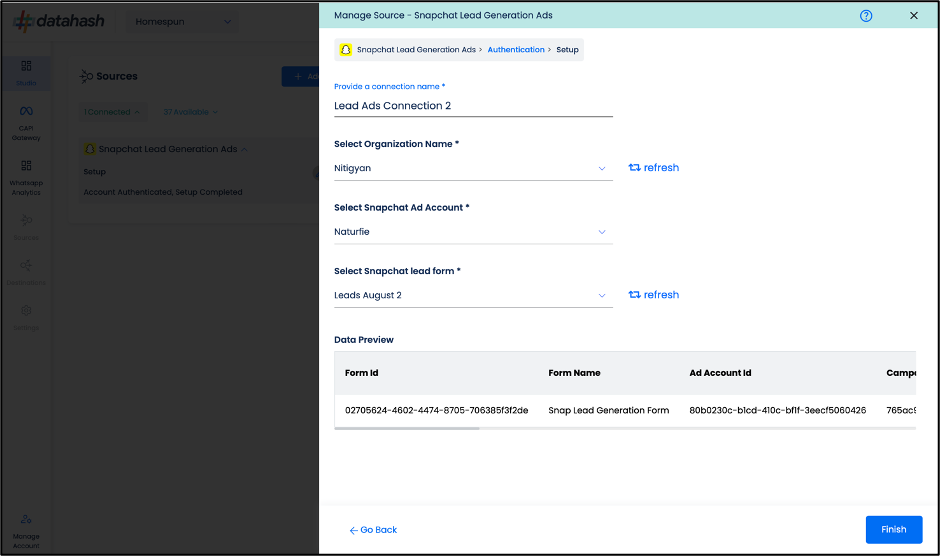The image size is (940, 556).
Task: Open Studio in the sidebar
Action: pos(26,73)
